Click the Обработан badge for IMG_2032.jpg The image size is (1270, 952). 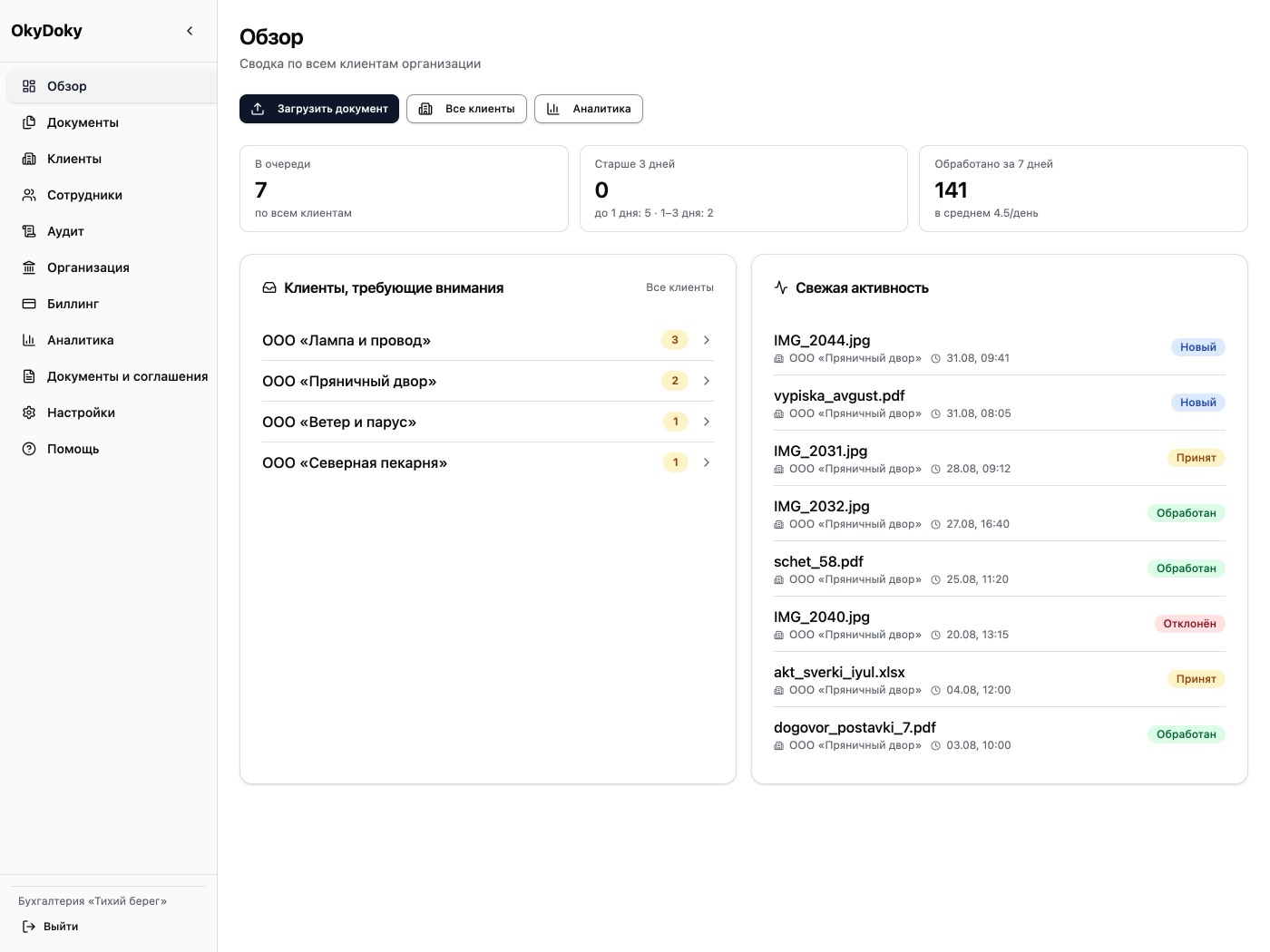[1186, 513]
